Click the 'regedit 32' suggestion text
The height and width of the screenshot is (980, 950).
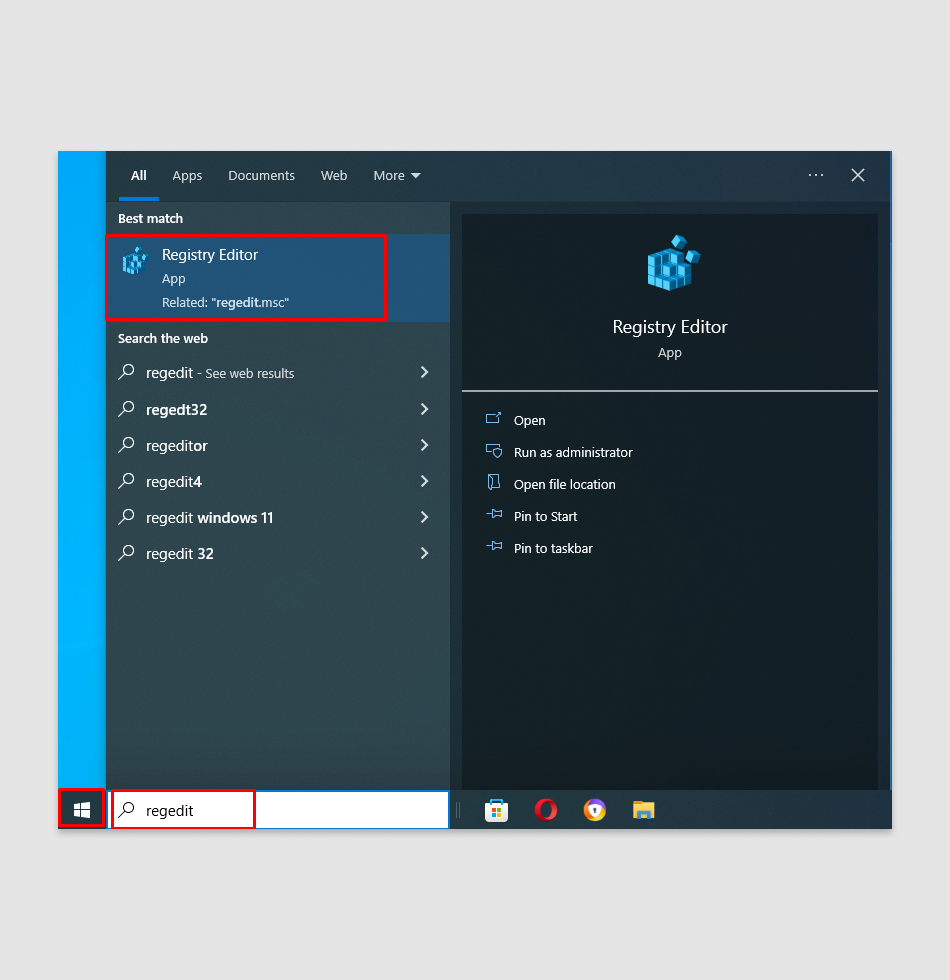coord(179,554)
